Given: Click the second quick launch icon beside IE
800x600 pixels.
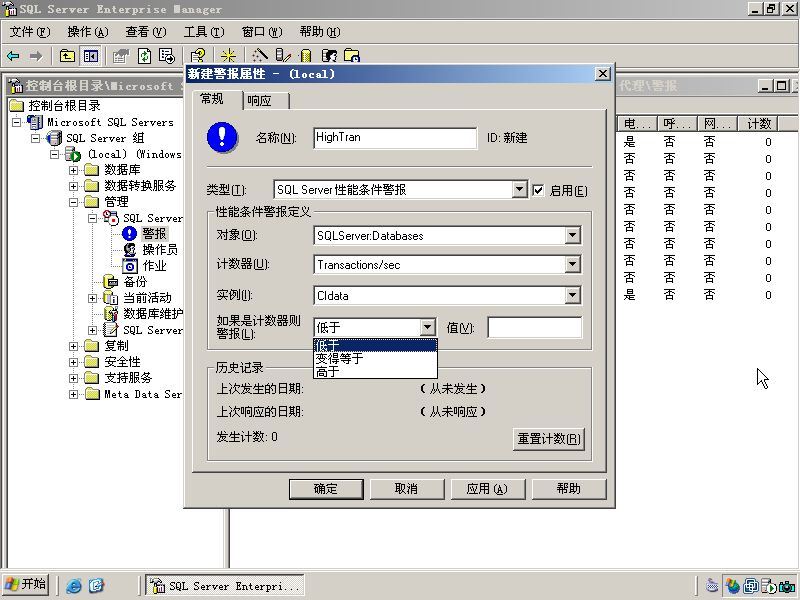Looking at the screenshot, I should tap(96, 585).
